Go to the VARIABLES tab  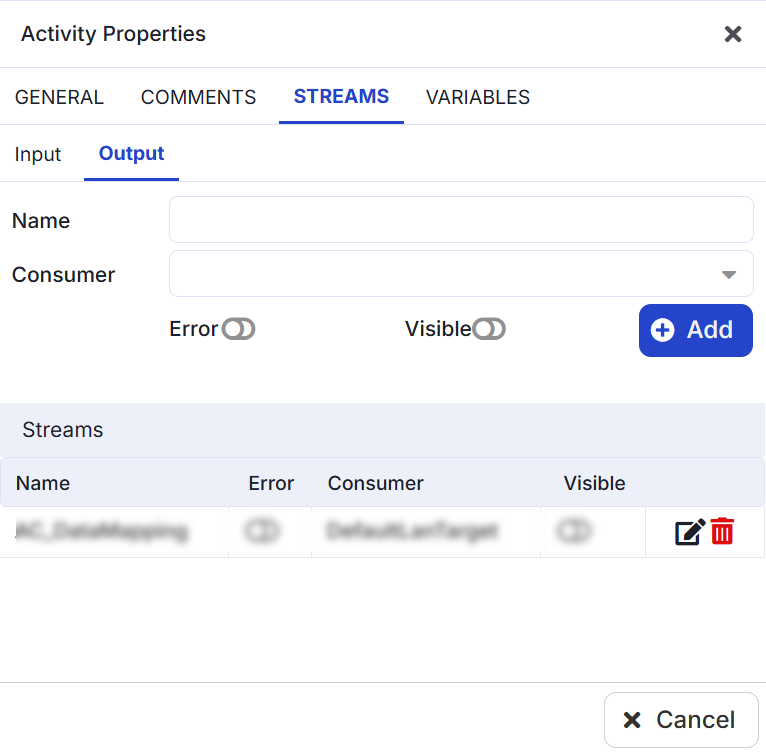click(x=478, y=97)
